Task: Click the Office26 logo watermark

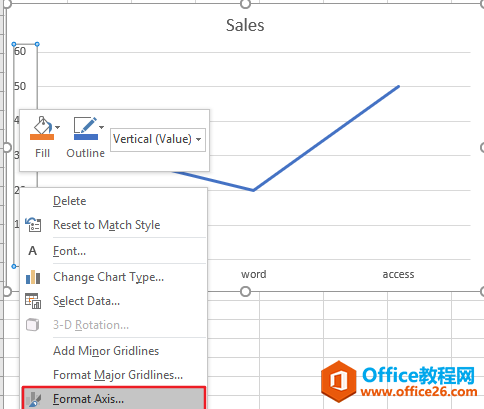Action: coord(399,382)
